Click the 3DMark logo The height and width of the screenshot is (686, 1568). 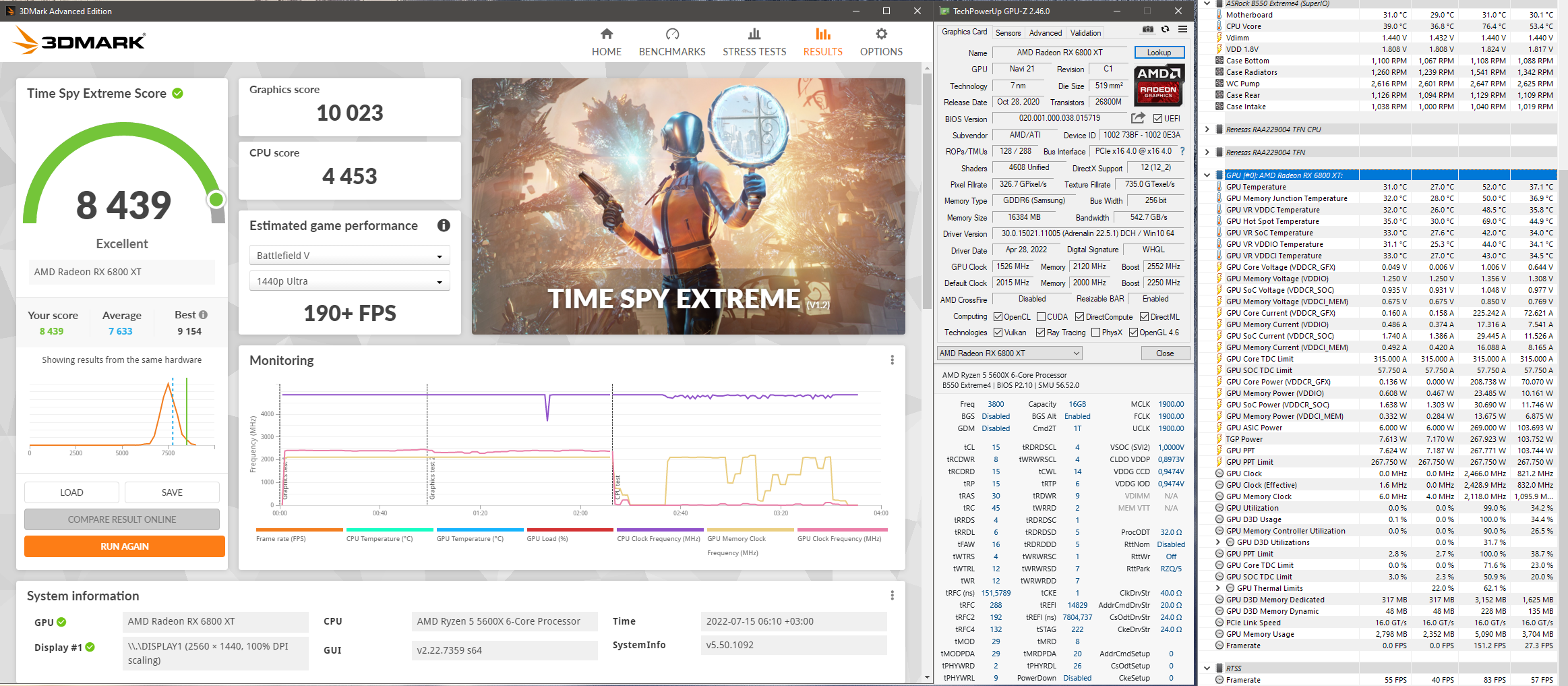[79, 40]
